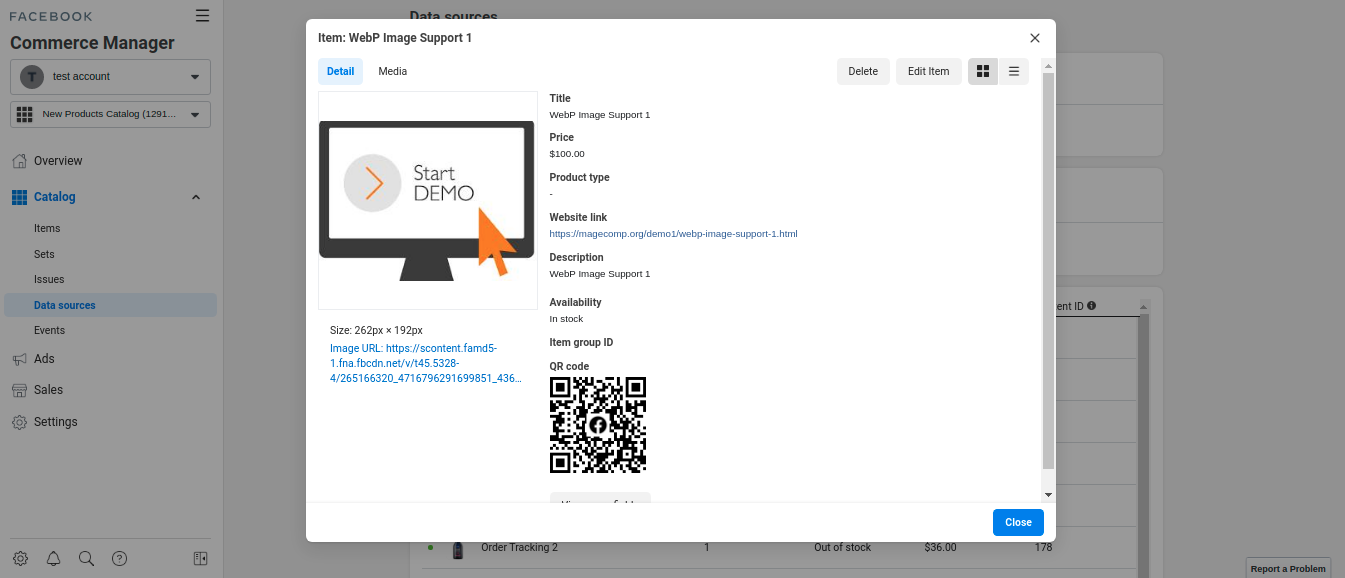1345x578 pixels.
Task: Collapse the Catalog section chevron
Action: [x=196, y=197]
